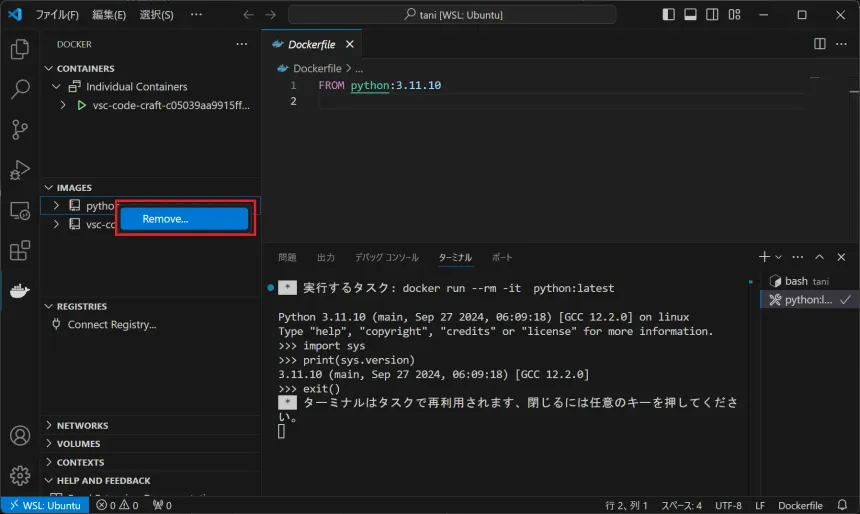
Task: Select Remove... from the context menu
Action: [x=183, y=219]
